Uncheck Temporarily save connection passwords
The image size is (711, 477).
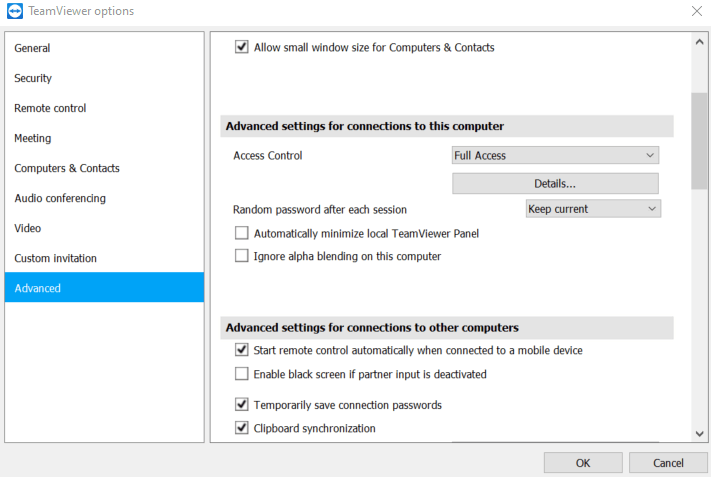pos(242,404)
